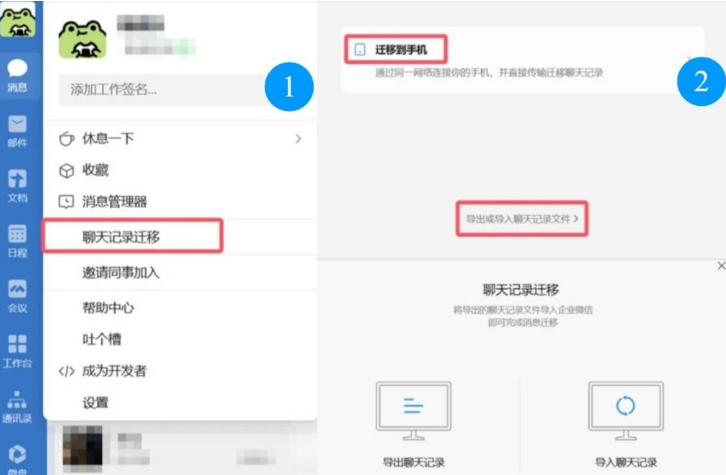Open the 消息 messages sidebar icon
Screen dimensions: 726x475
[17, 75]
